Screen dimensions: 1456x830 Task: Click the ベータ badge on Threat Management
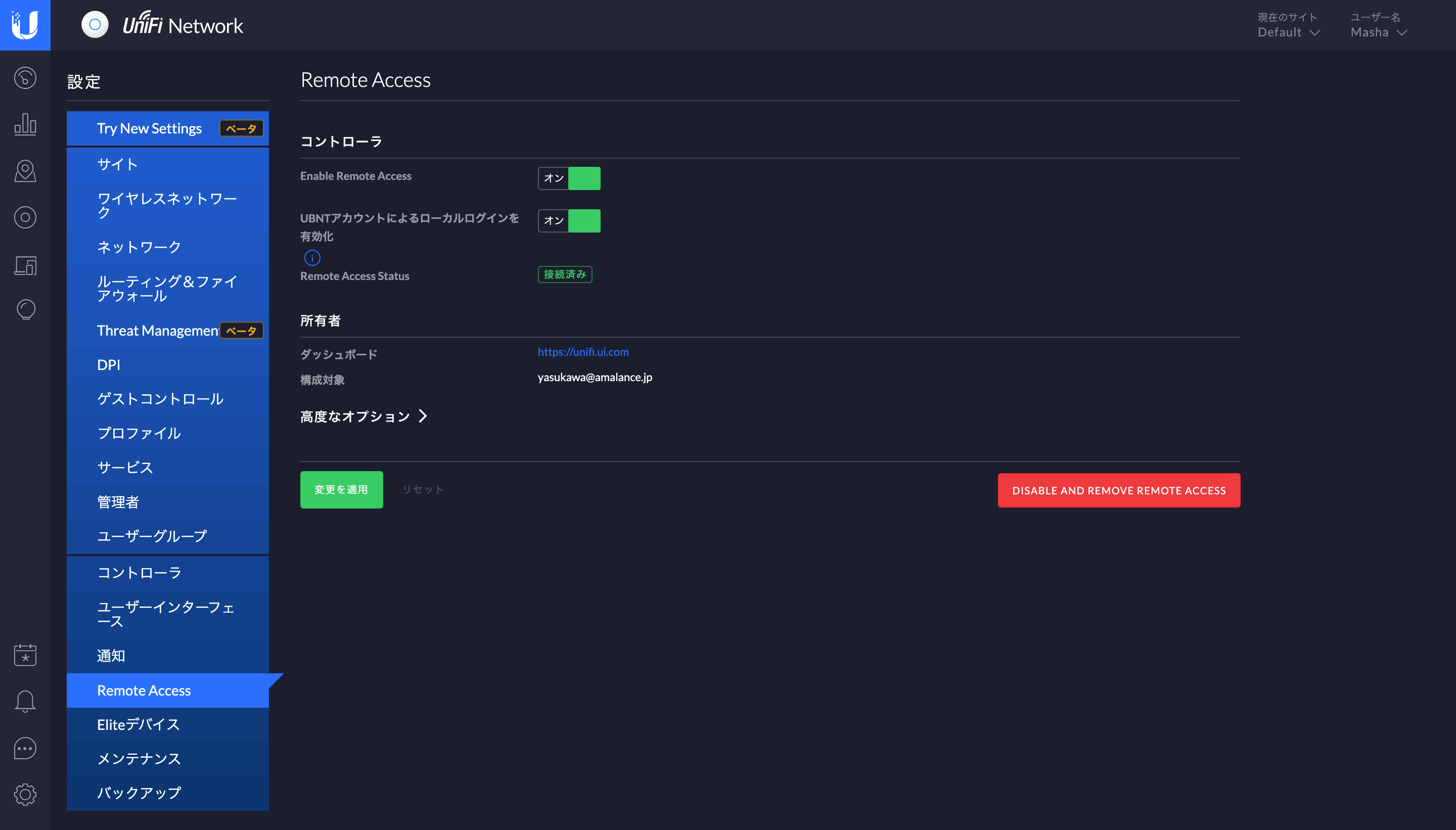pyautogui.click(x=242, y=331)
